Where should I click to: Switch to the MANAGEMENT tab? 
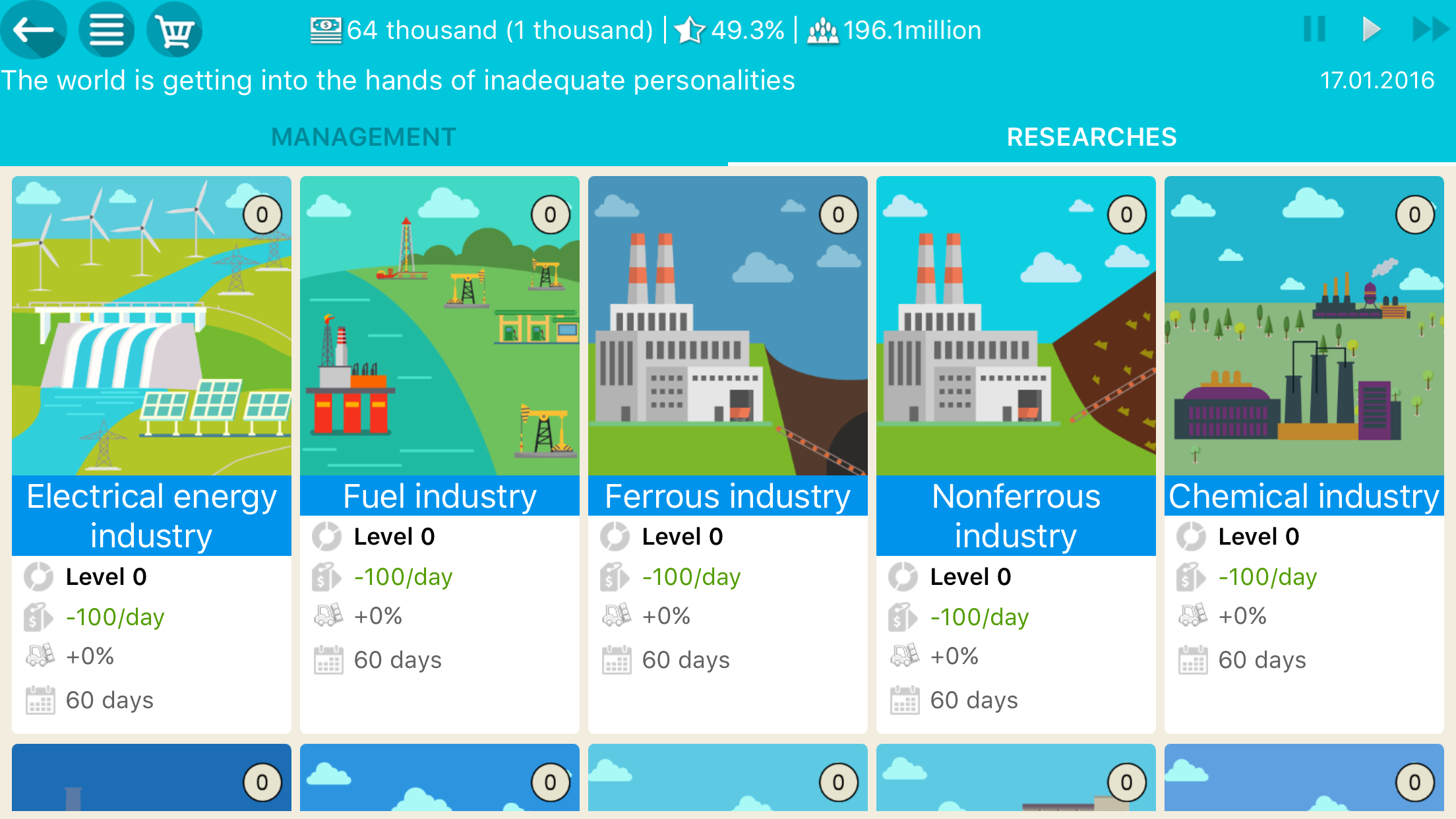(363, 137)
